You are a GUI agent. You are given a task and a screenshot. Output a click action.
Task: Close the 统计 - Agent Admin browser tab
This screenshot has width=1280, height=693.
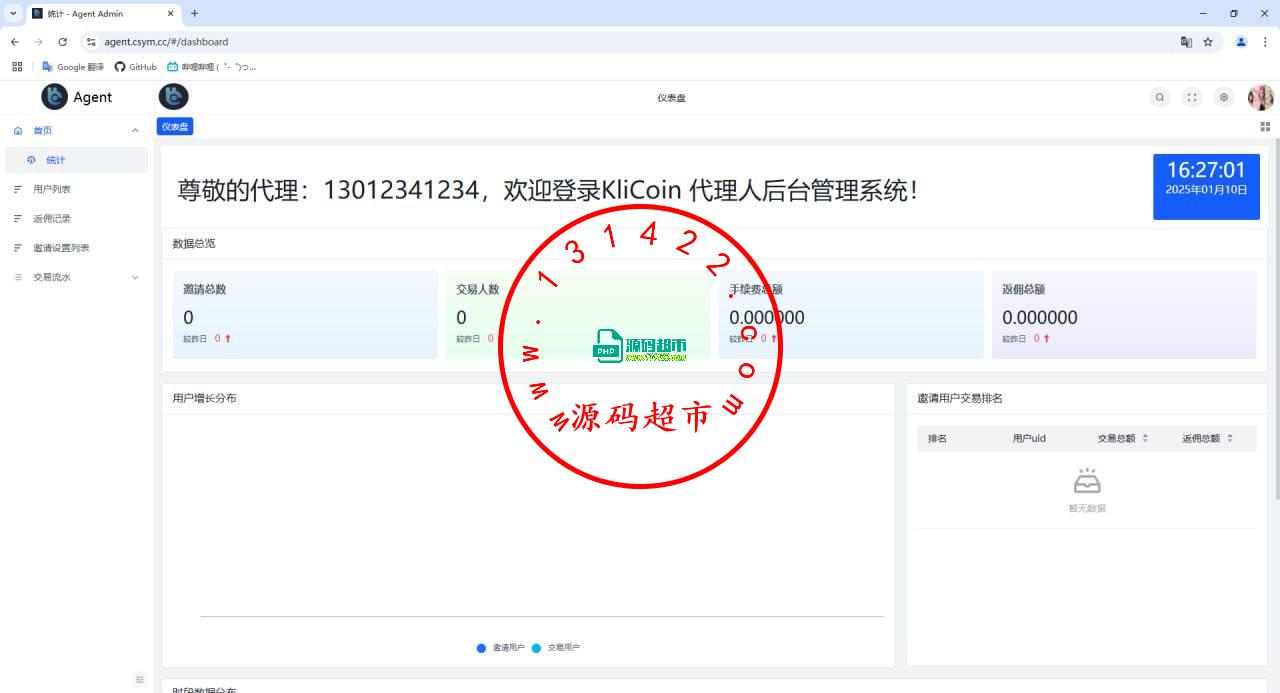[170, 14]
